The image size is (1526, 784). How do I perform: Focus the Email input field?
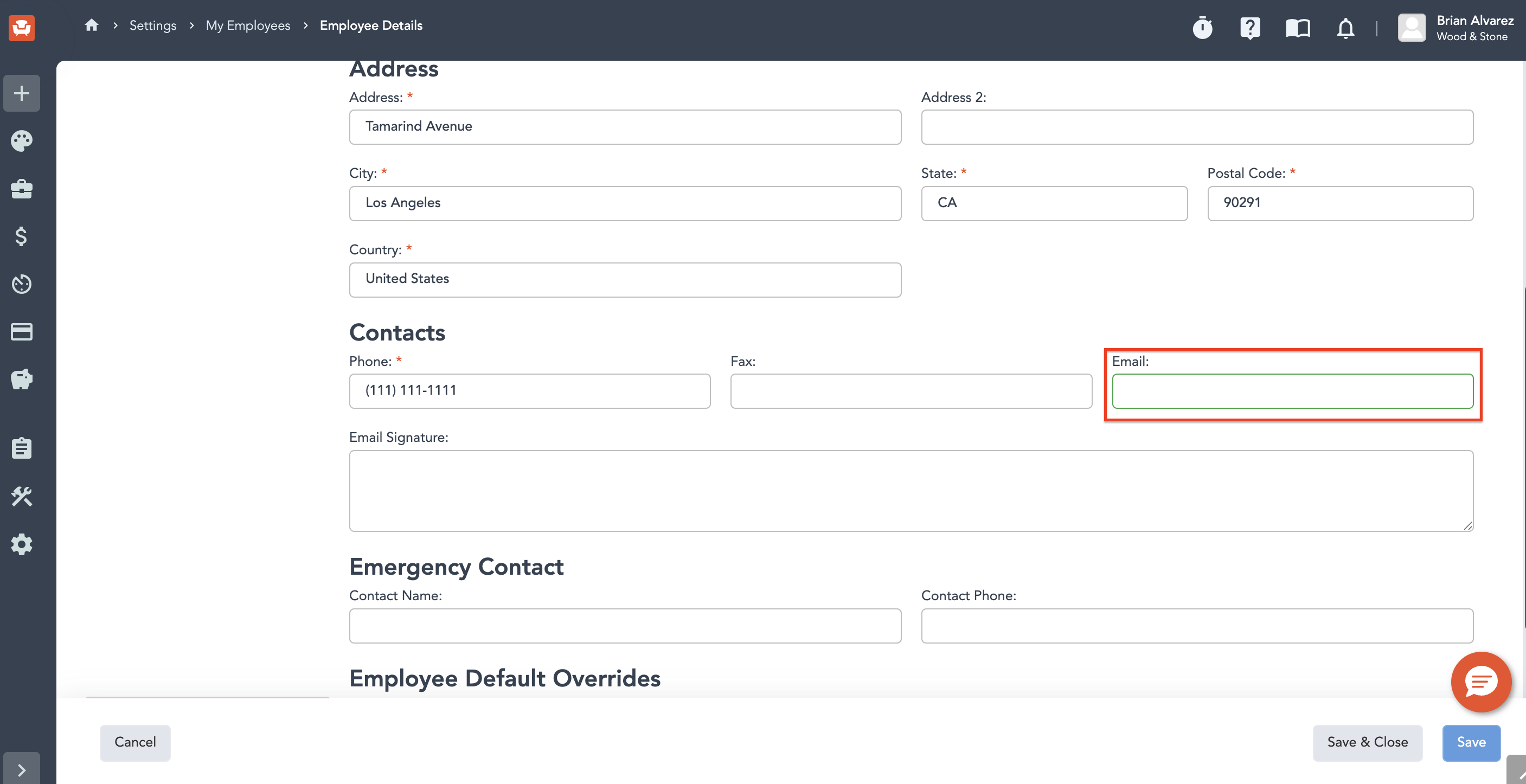(1293, 391)
